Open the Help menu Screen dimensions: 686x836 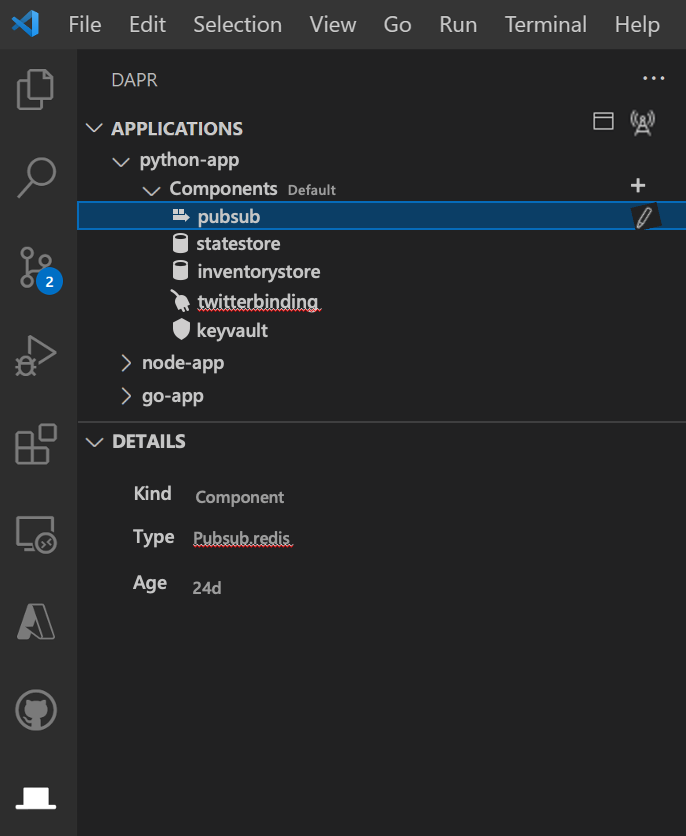point(637,25)
